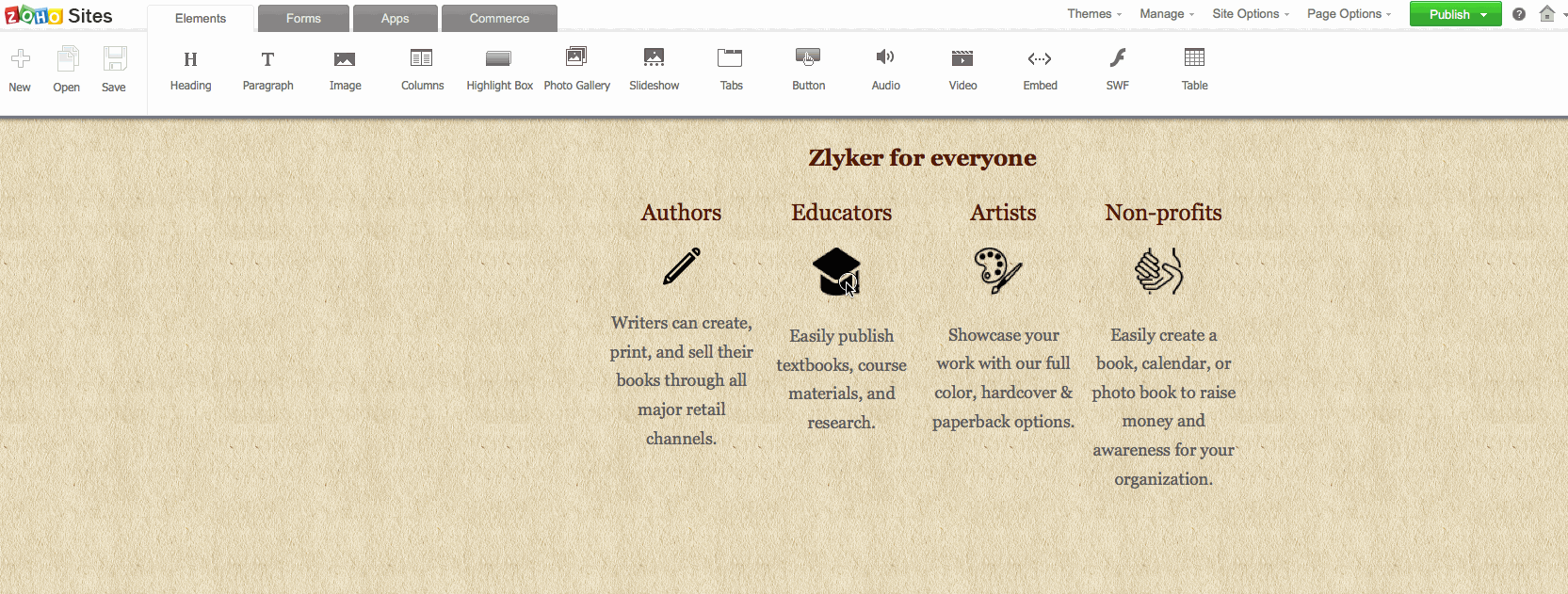Switch to the Forms tab
Screen dimensions: 1568x594
point(303,19)
